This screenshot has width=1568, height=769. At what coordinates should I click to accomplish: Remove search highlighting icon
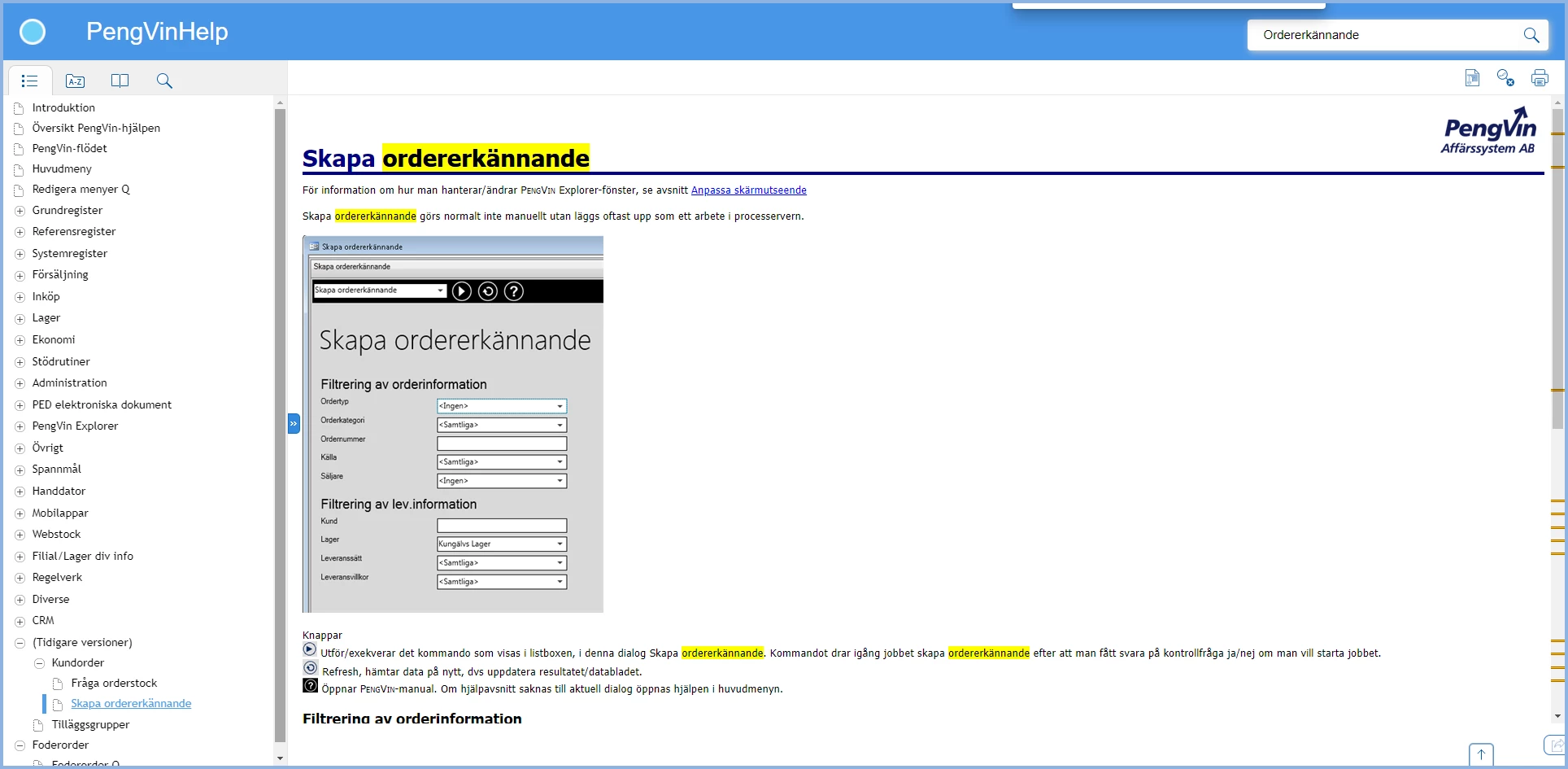tap(1505, 78)
